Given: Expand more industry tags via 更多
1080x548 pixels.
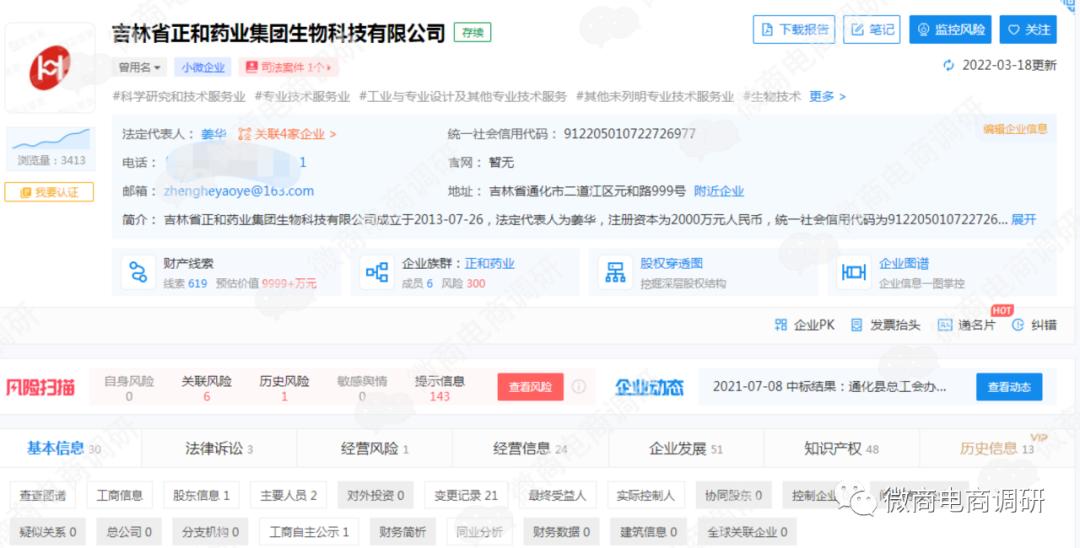Looking at the screenshot, I should (x=827, y=97).
